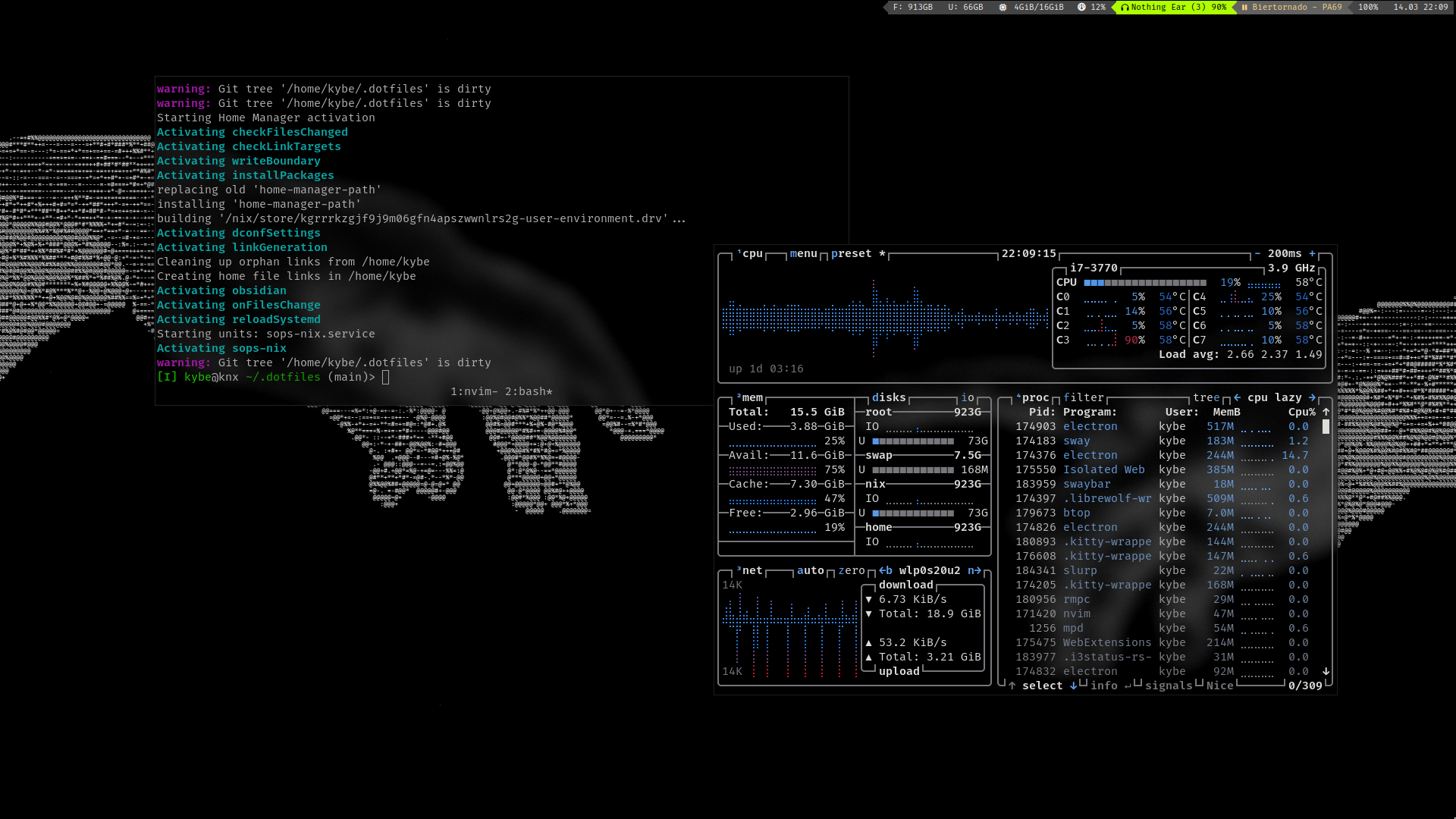Select the sway process row
Screen dimensions: 1456x819
pos(1077,441)
